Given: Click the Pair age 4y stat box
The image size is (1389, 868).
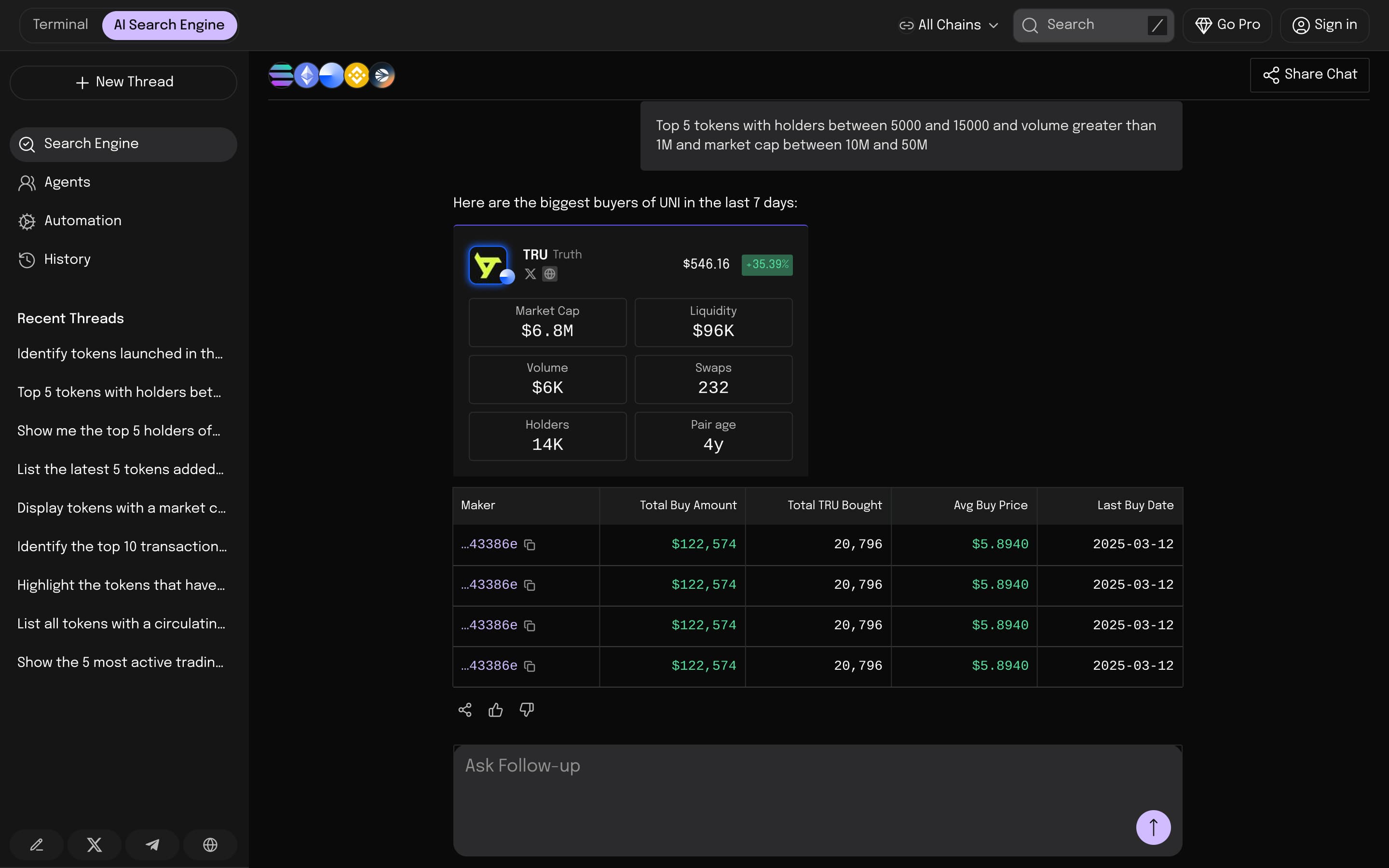Looking at the screenshot, I should [x=713, y=436].
